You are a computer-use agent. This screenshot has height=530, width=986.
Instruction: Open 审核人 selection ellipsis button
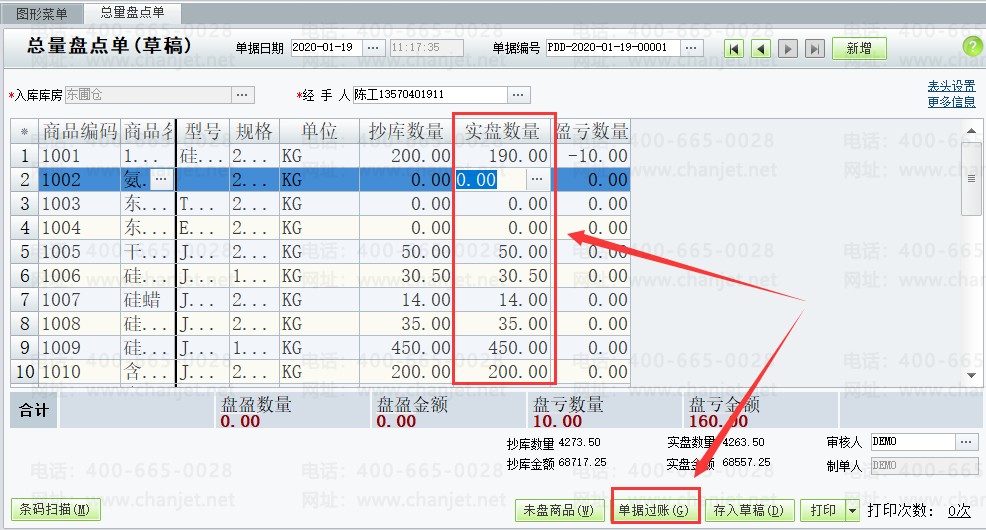coord(966,441)
